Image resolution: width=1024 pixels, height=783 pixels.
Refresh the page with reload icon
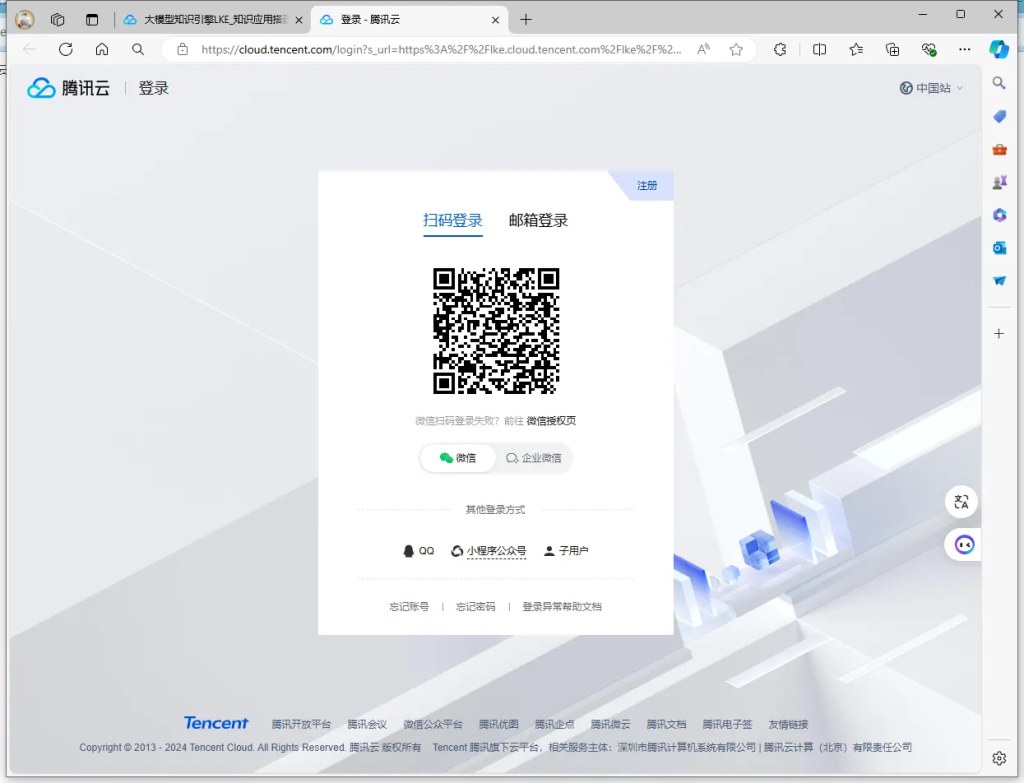pos(66,49)
